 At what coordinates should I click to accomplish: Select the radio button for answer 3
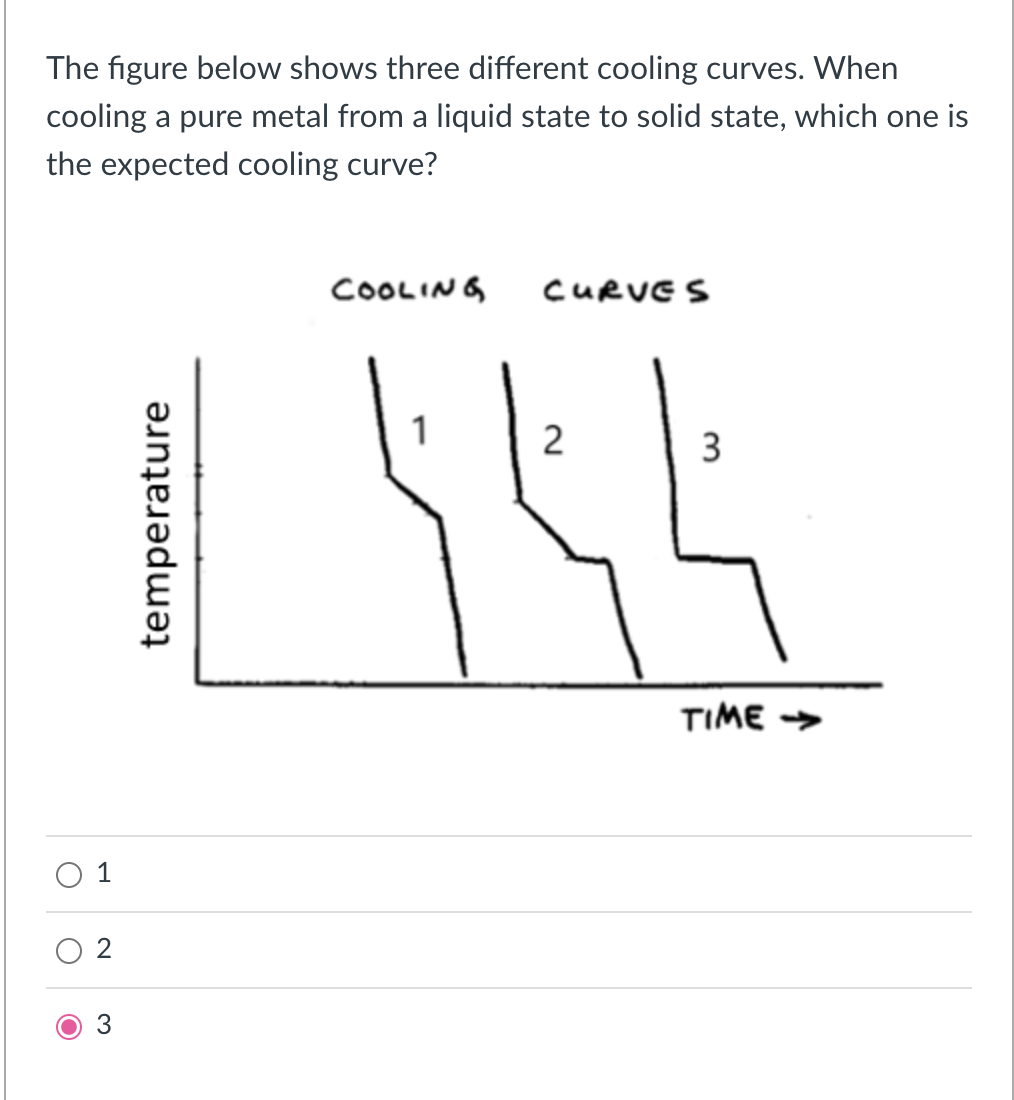pos(69,1026)
